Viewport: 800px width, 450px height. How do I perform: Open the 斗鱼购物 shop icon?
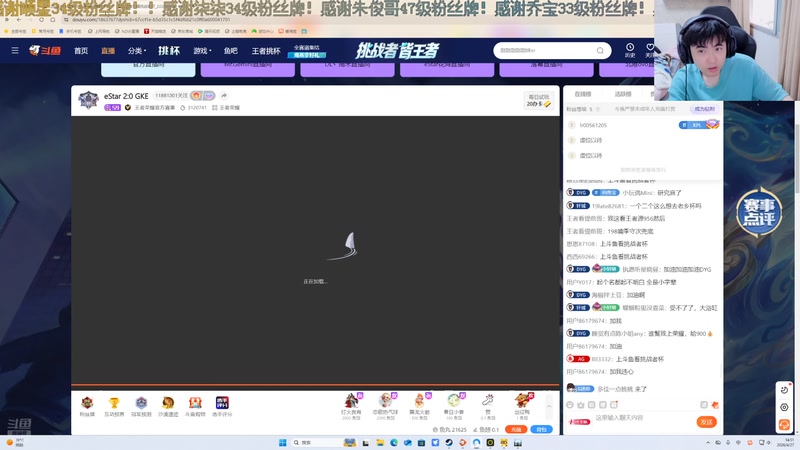pos(195,407)
